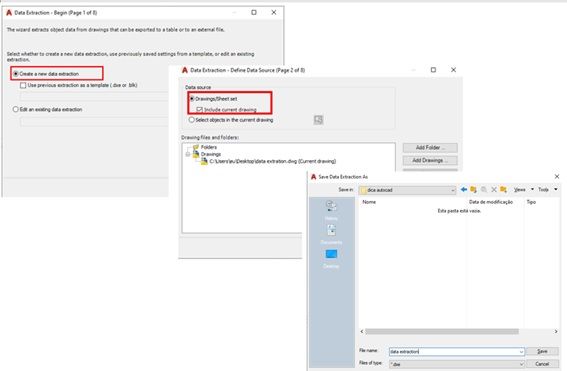The height and width of the screenshot is (371, 567).
Task: Click the select objects pick button icon
Action: point(318,120)
